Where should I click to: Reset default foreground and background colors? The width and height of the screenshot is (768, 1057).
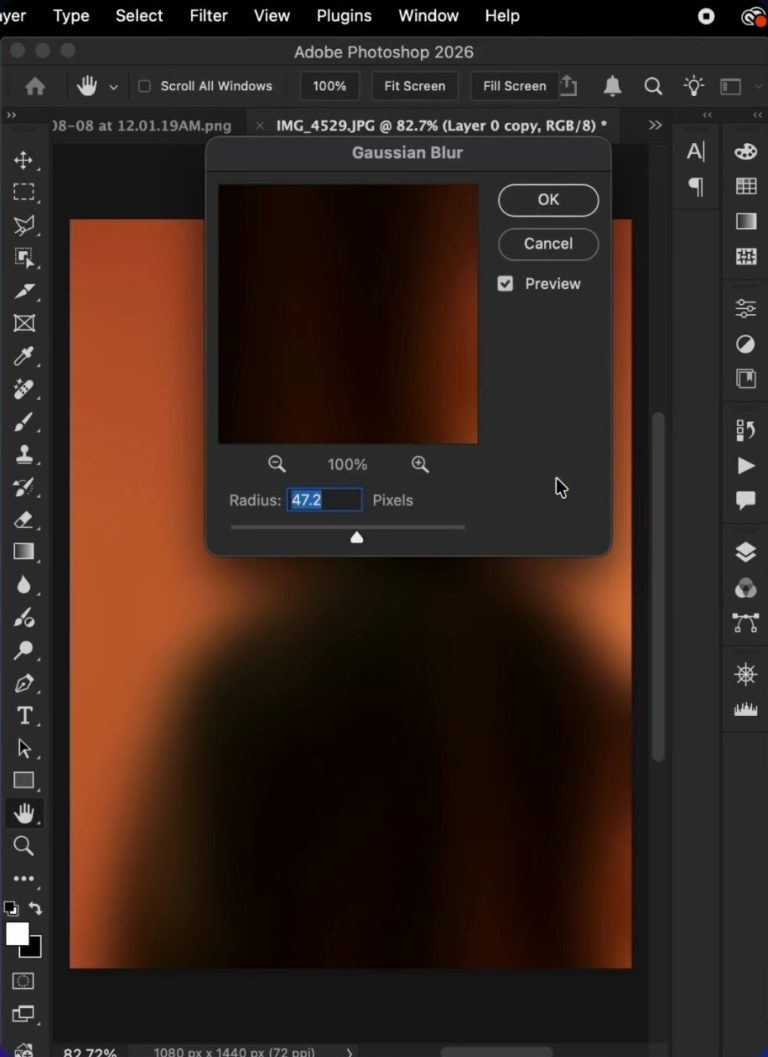point(11,909)
